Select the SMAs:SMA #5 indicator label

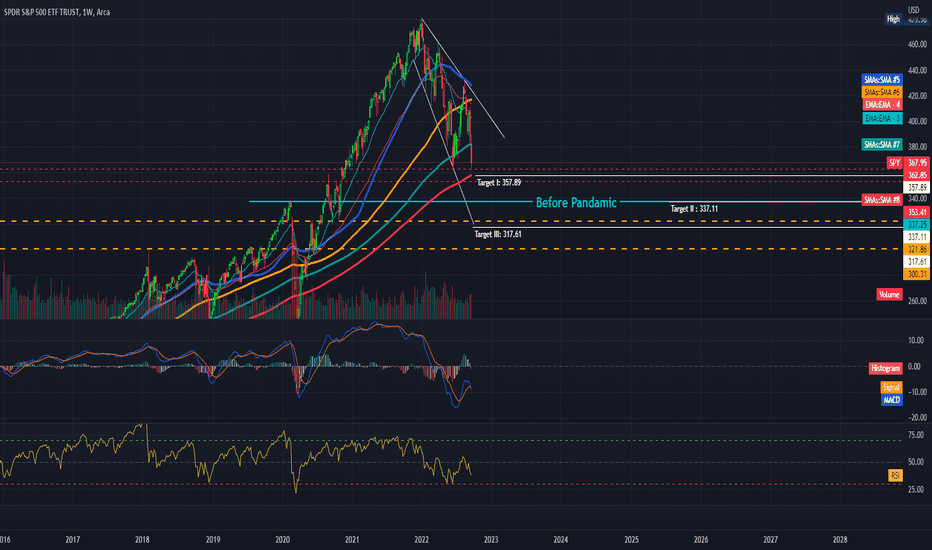882,80
